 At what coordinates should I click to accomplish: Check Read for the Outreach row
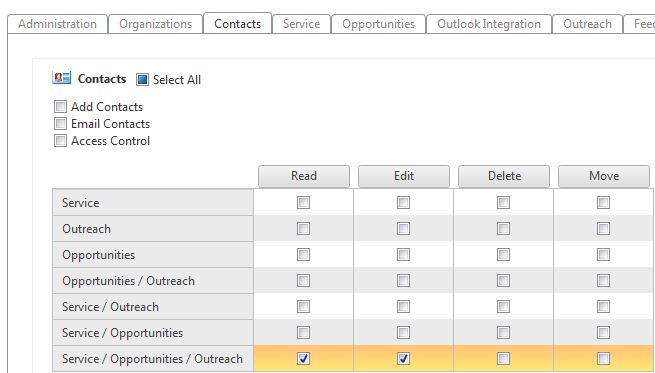tap(303, 228)
